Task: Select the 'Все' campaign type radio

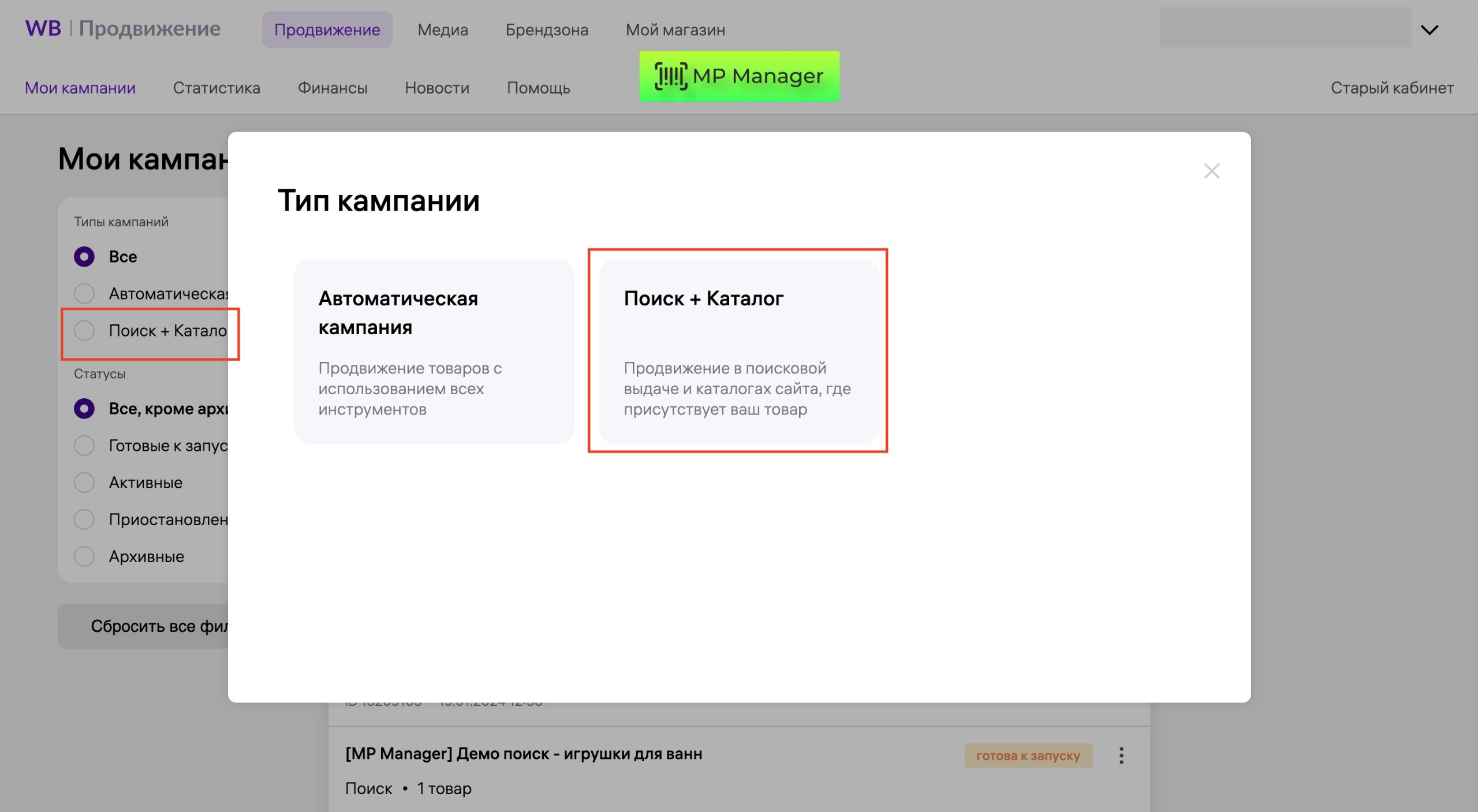Action: click(x=84, y=256)
